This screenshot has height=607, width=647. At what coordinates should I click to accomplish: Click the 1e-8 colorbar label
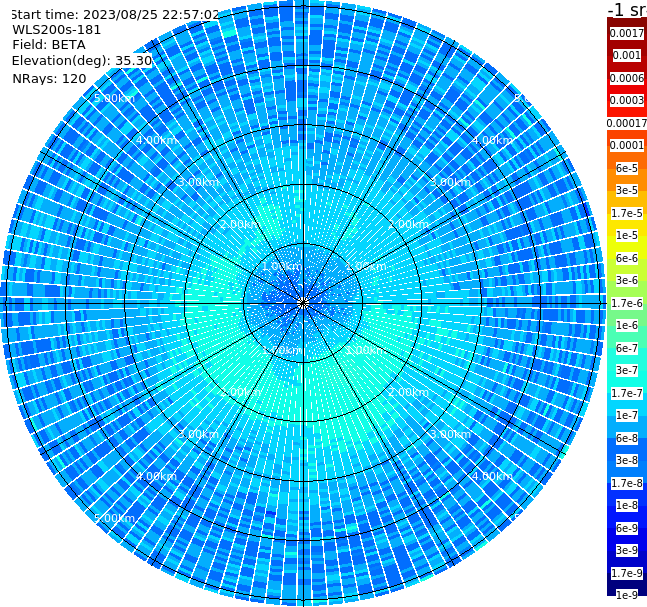click(x=627, y=505)
